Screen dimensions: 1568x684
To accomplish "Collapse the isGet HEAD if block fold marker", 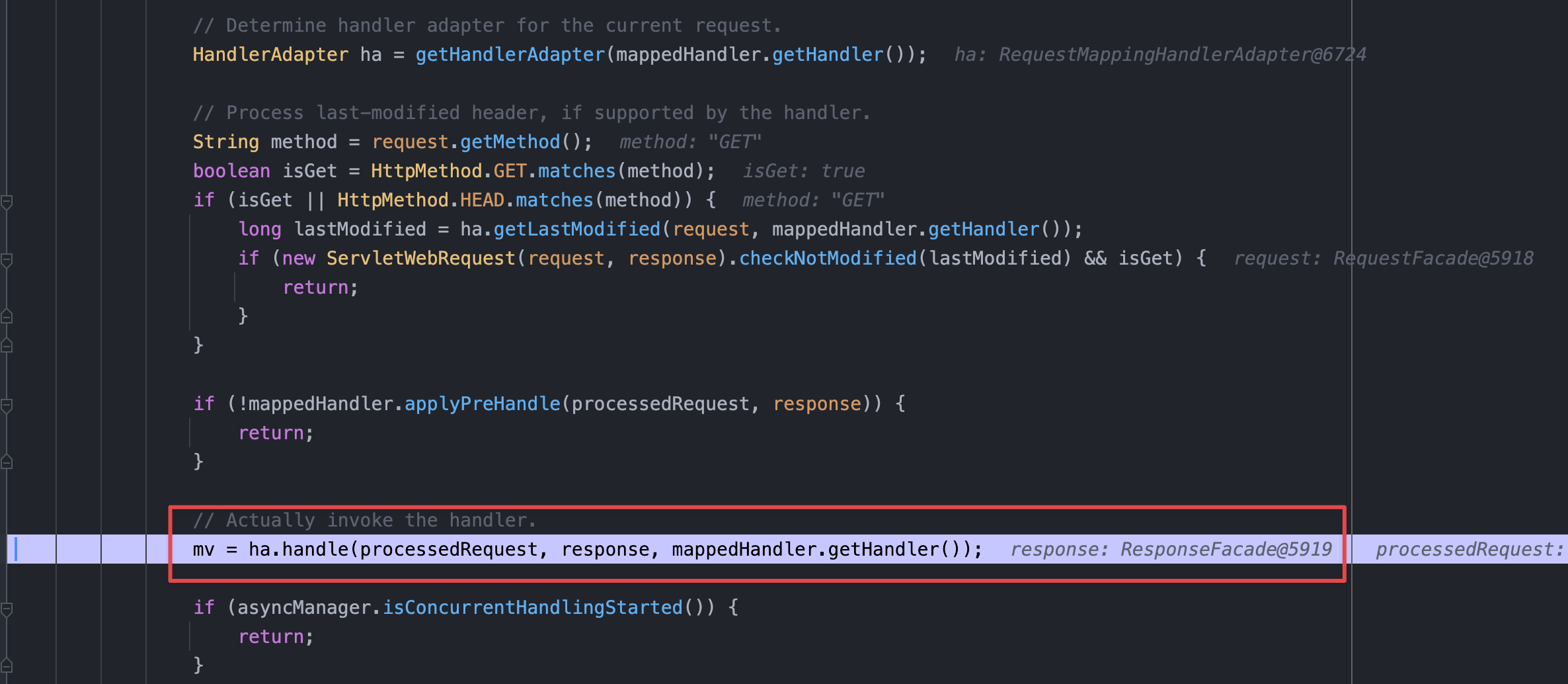I will click(7, 201).
